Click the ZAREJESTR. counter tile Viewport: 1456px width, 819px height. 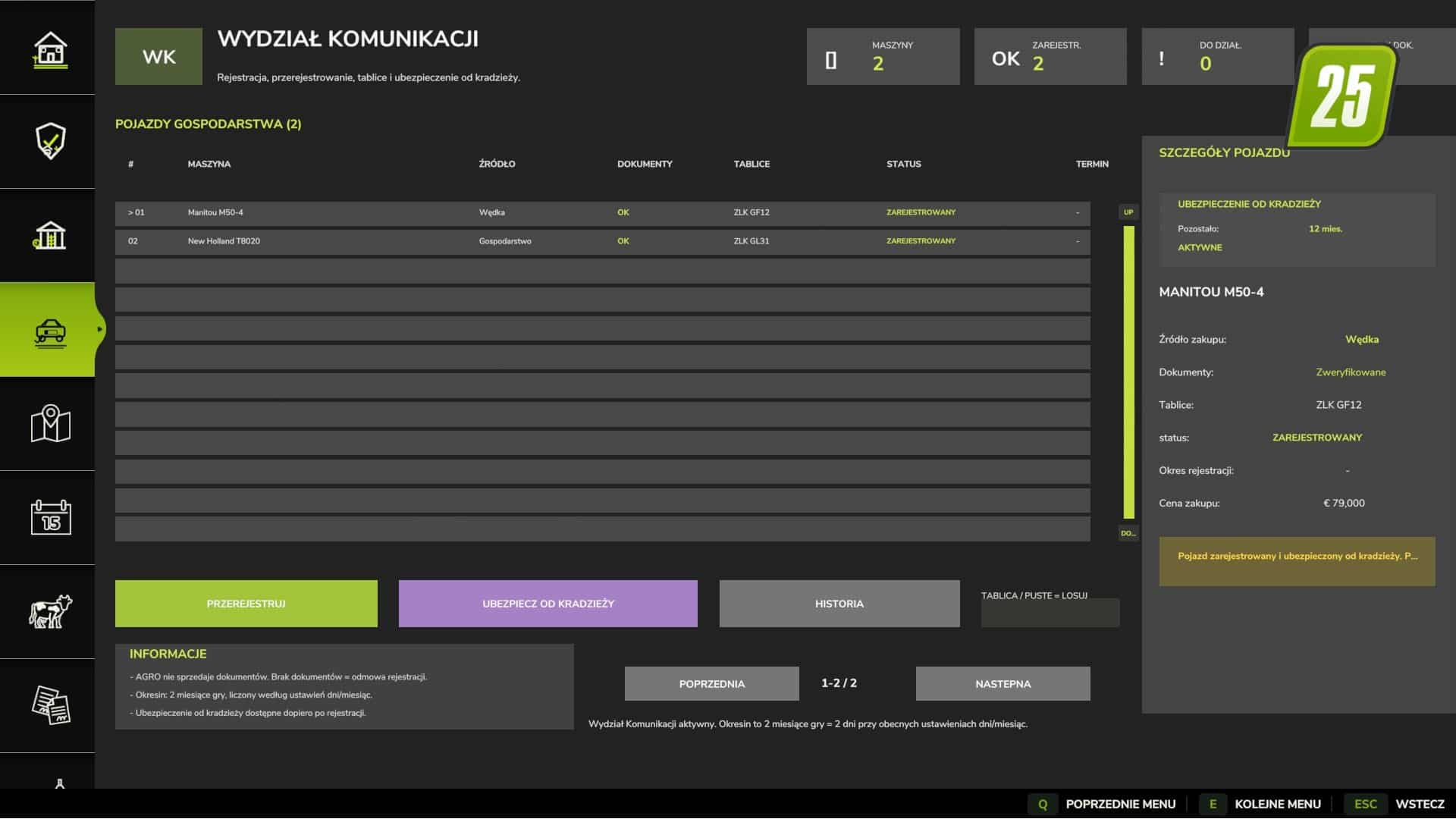tap(1050, 57)
